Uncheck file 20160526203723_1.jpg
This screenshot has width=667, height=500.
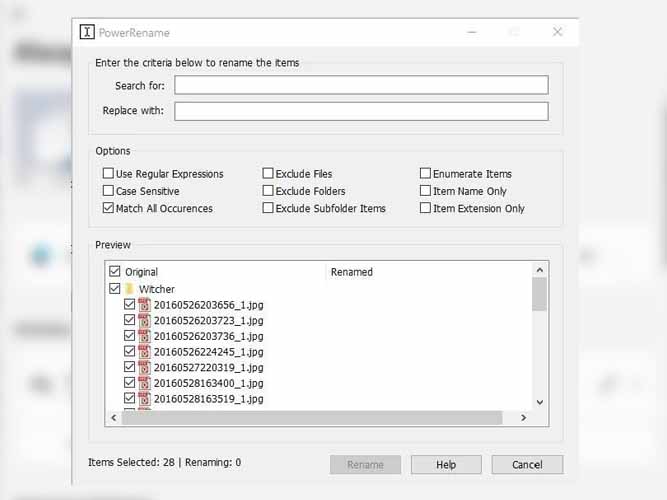pos(130,320)
